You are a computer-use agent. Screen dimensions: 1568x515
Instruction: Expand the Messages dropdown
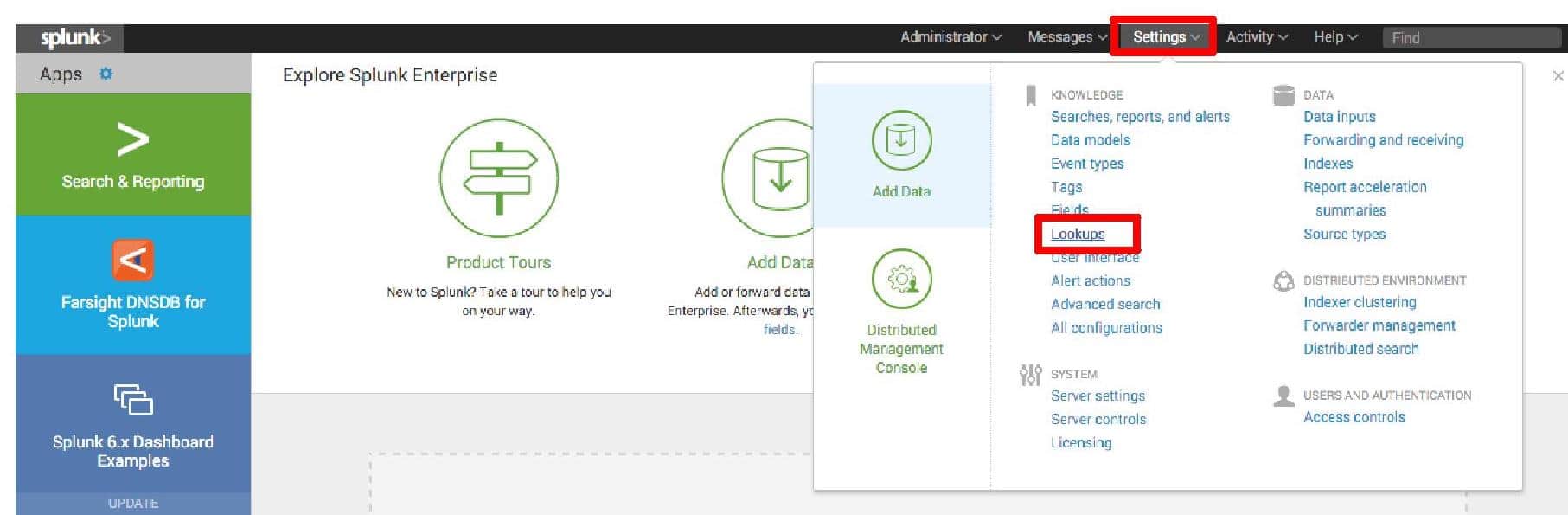pos(1067,36)
